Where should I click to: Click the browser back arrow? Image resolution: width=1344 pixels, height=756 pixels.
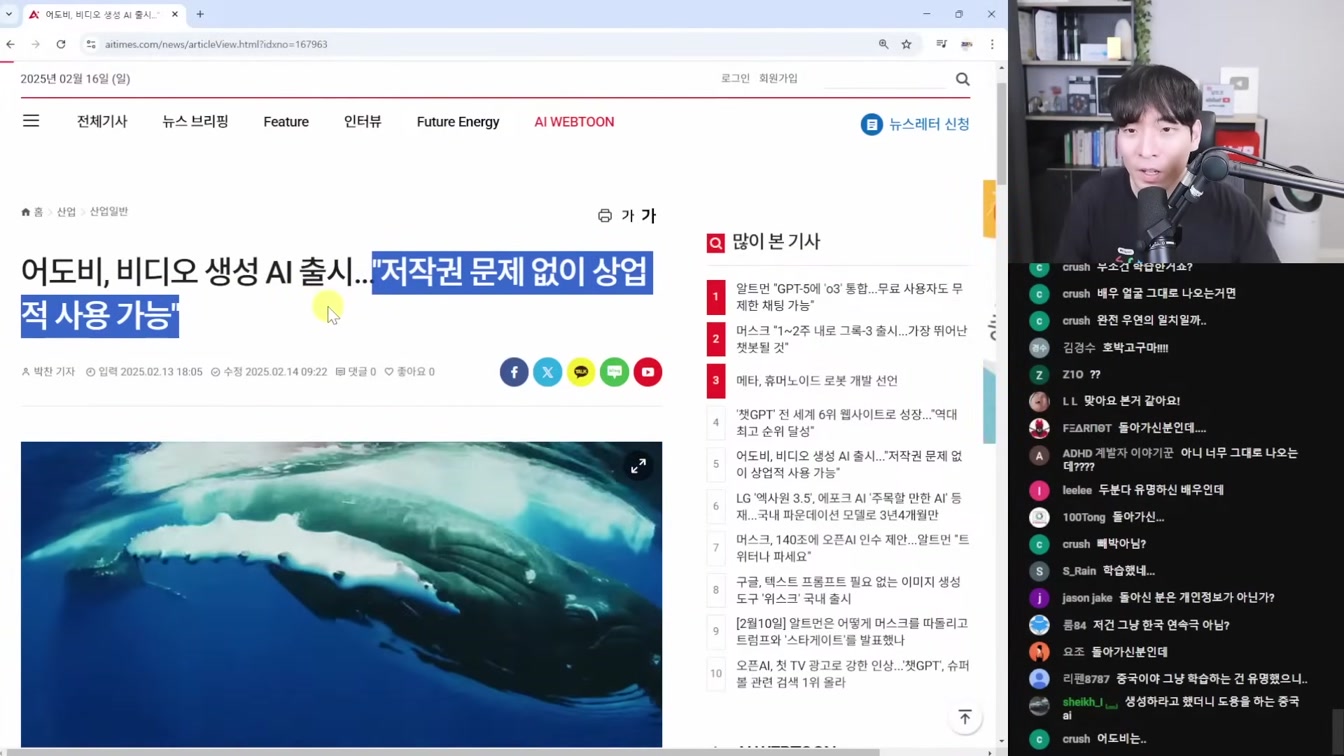click(x=10, y=44)
